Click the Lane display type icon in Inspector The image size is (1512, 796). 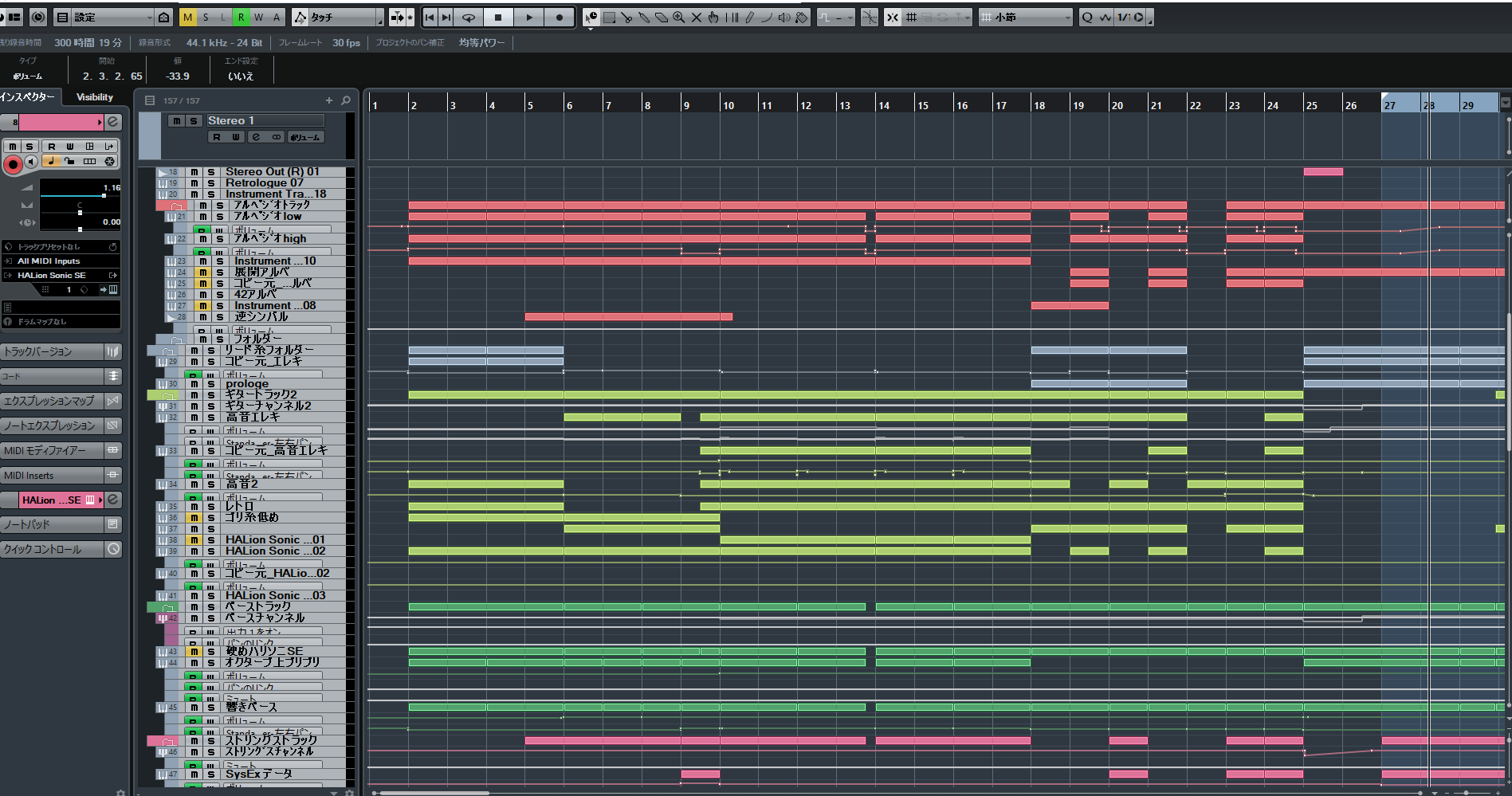click(90, 161)
